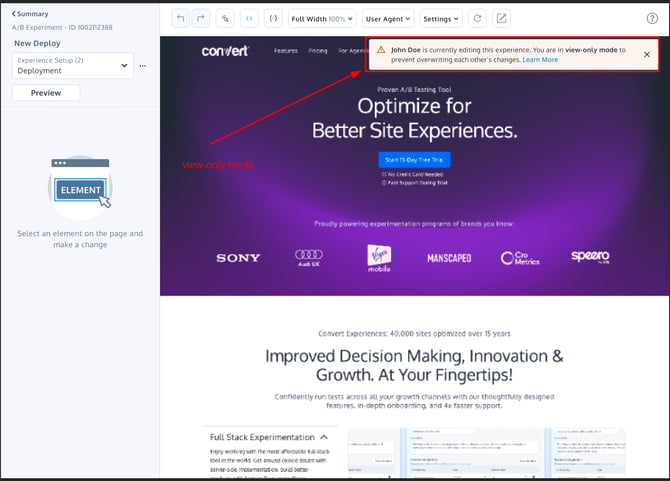Screen dimensions: 670x481
Task: Open the Learn More link in the banner
Action: point(540,60)
